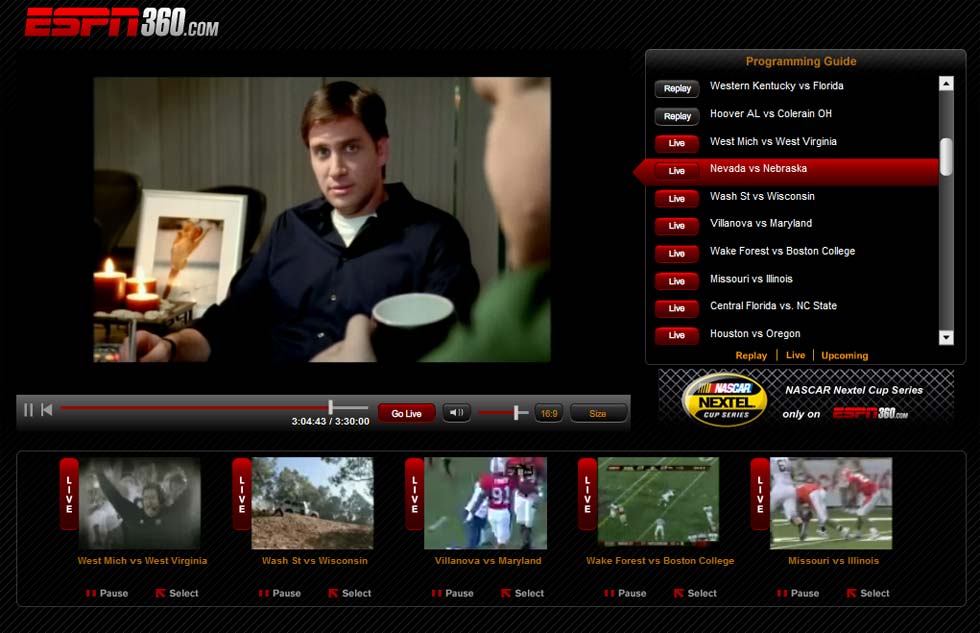The height and width of the screenshot is (633, 980).
Task: Click the 16:9 aspect ratio icon
Action: point(547,411)
